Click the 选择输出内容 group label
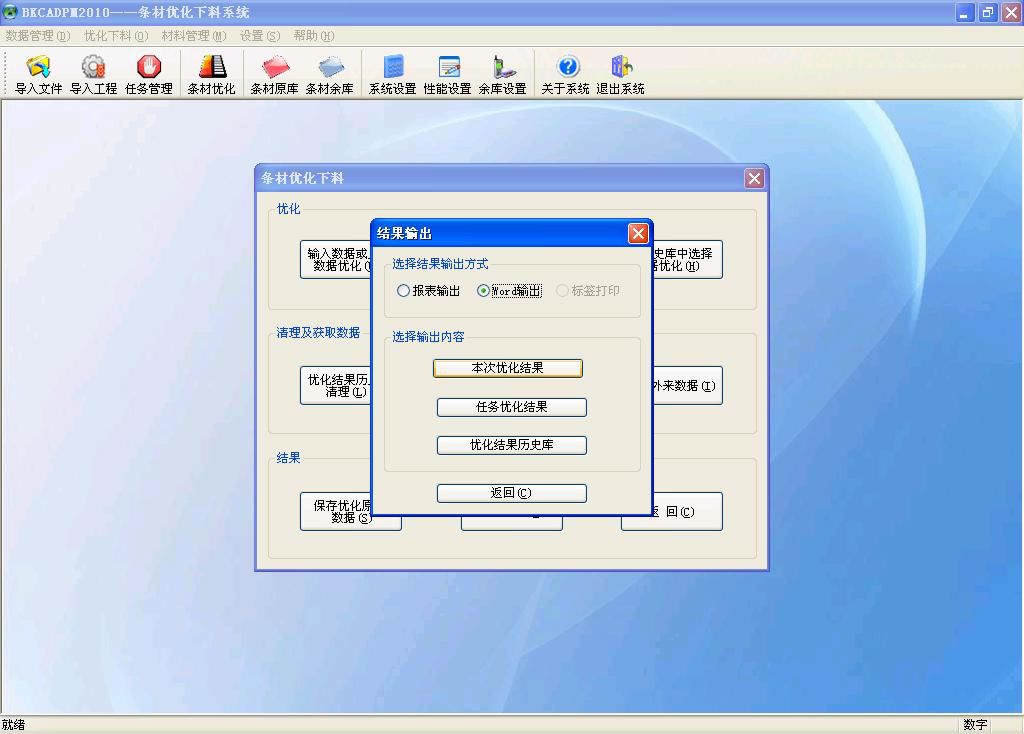1024x734 pixels. pos(428,337)
